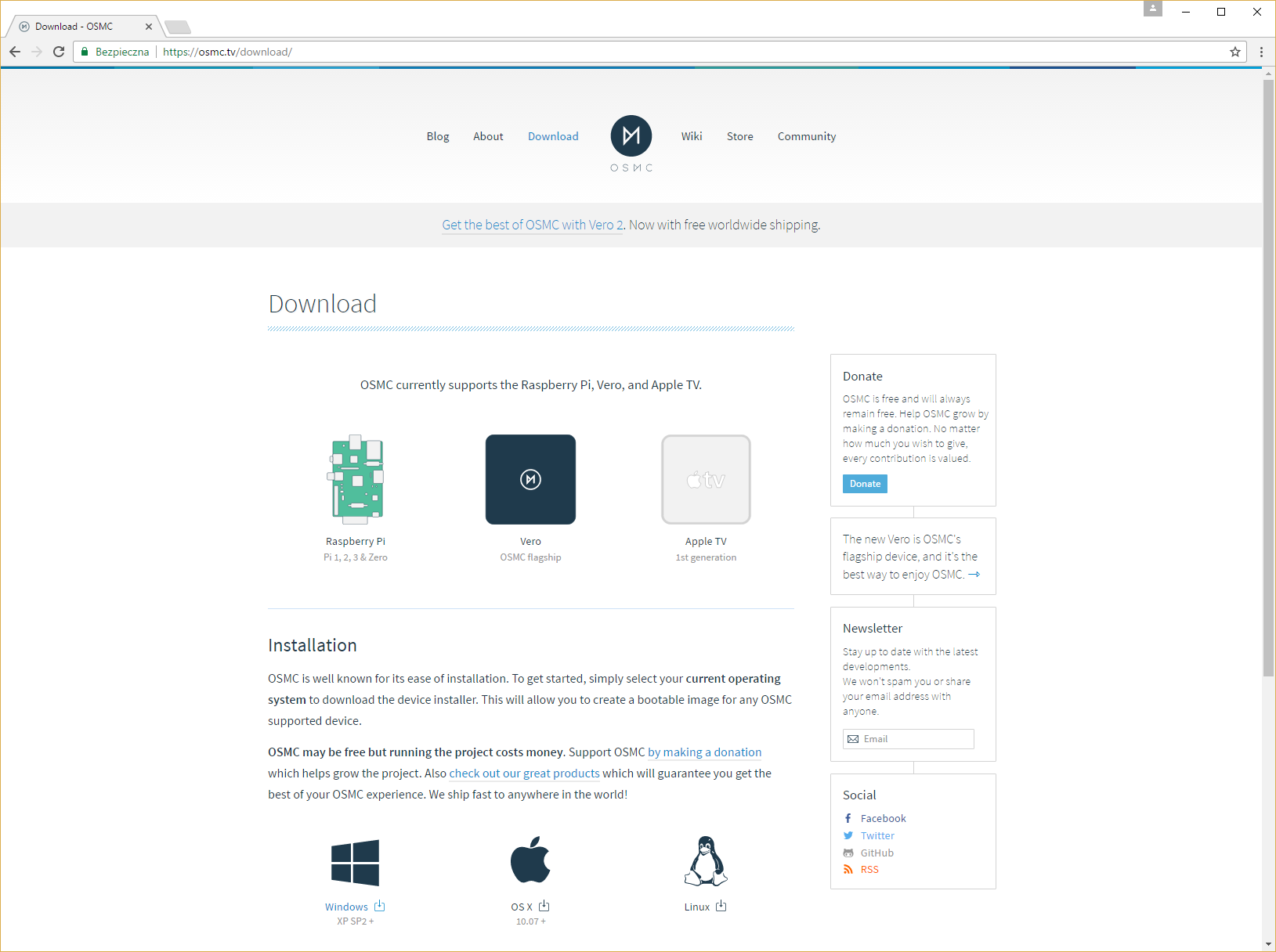
Task: Click download icon beside Windows label
Action: [380, 906]
